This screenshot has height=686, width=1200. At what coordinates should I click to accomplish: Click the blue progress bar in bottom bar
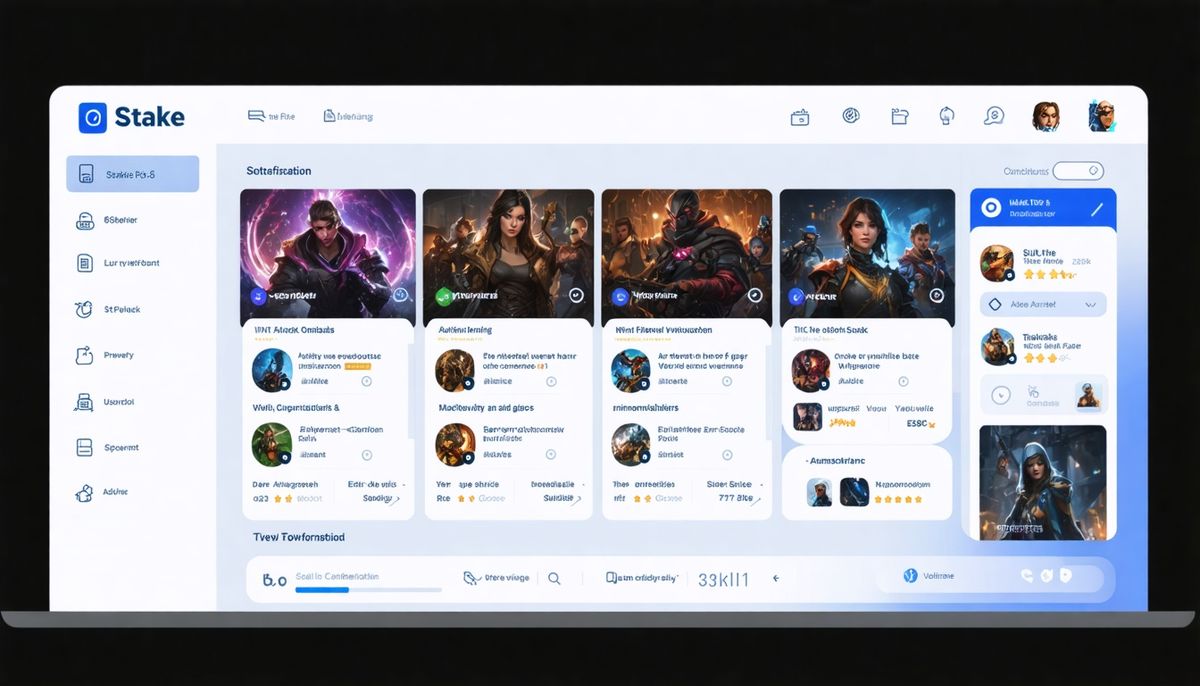[x=322, y=590]
